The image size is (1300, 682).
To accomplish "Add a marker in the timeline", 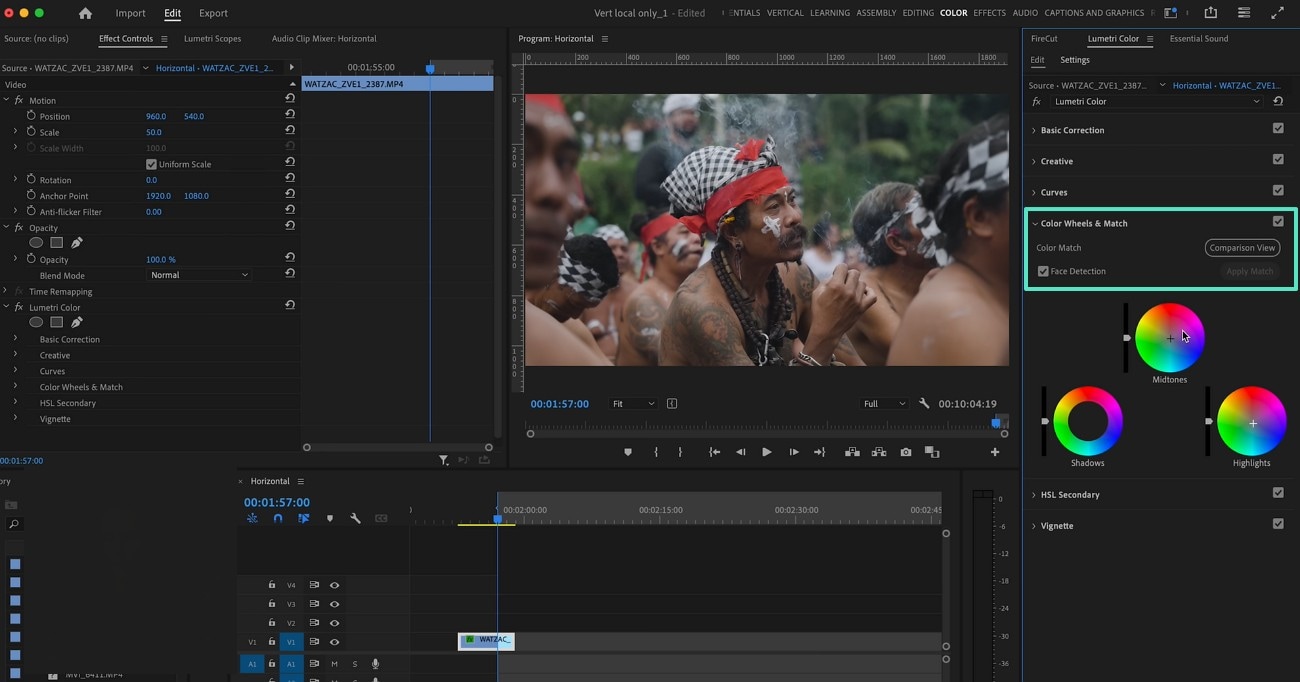I will (x=330, y=518).
